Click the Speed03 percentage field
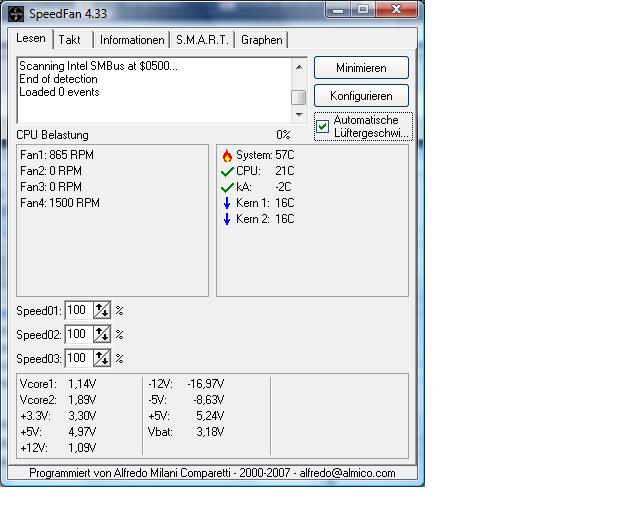Viewport: 640px width, 512px height. pyautogui.click(x=79, y=358)
